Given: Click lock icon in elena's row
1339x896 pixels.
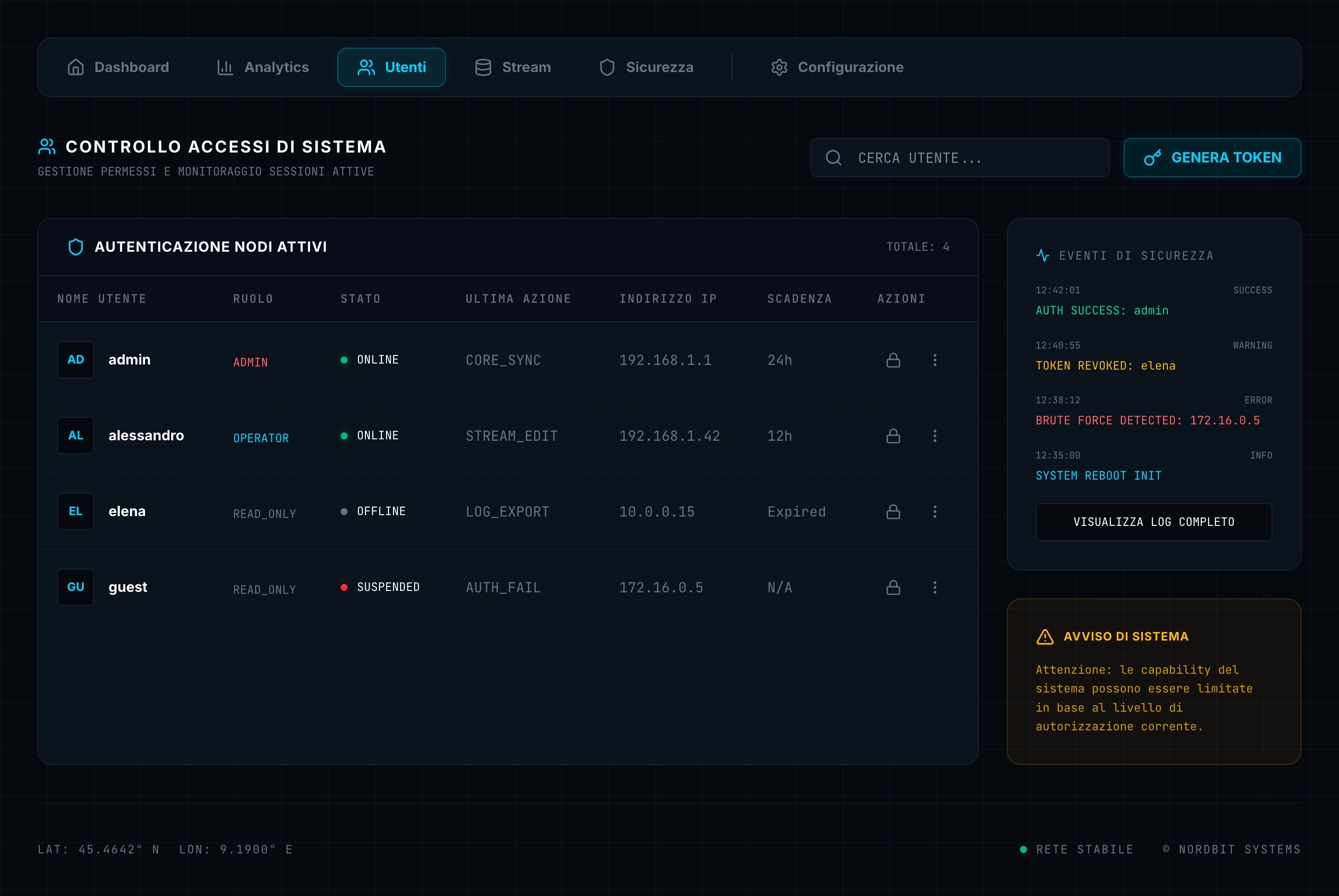Looking at the screenshot, I should coord(893,511).
